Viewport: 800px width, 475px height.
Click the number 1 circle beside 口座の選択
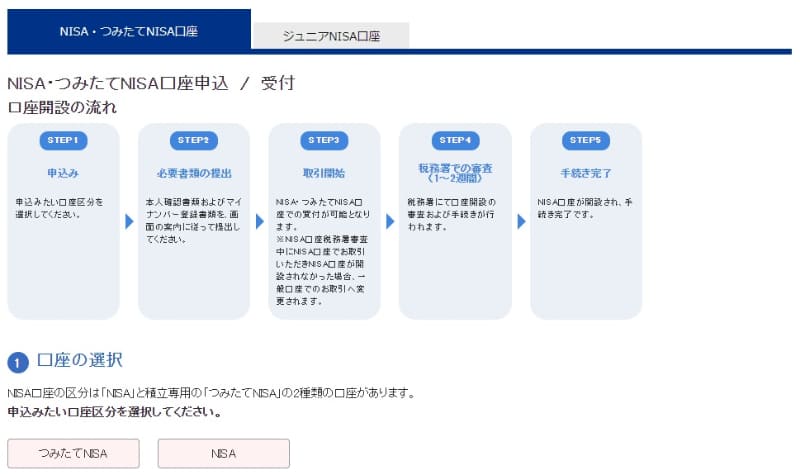[18, 363]
